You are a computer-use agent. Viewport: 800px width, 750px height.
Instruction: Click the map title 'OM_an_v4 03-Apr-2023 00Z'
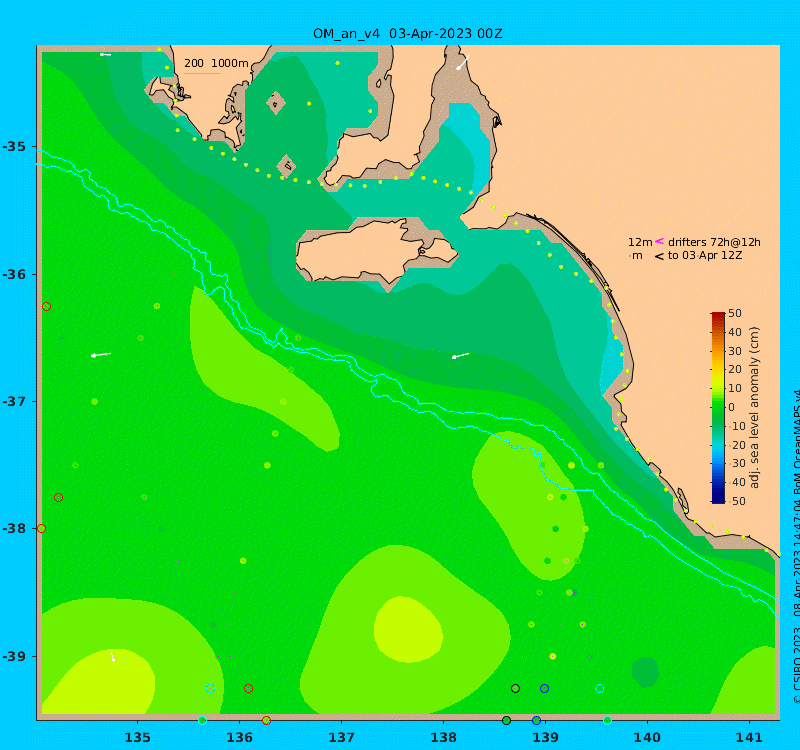pyautogui.click(x=408, y=34)
